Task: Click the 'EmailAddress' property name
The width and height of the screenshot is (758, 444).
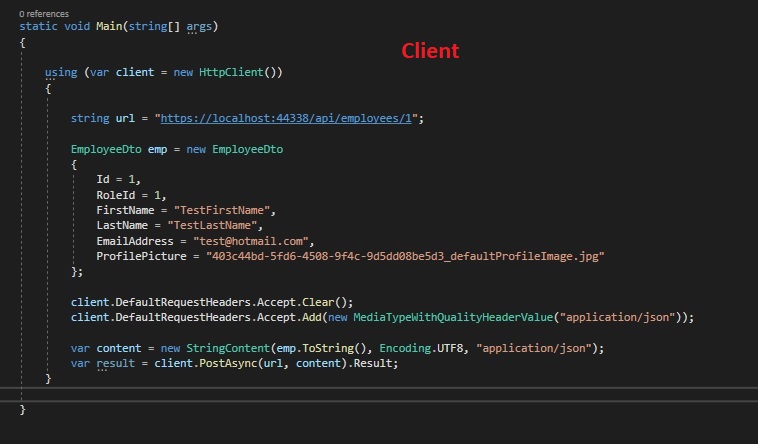Action: pyautogui.click(x=135, y=241)
